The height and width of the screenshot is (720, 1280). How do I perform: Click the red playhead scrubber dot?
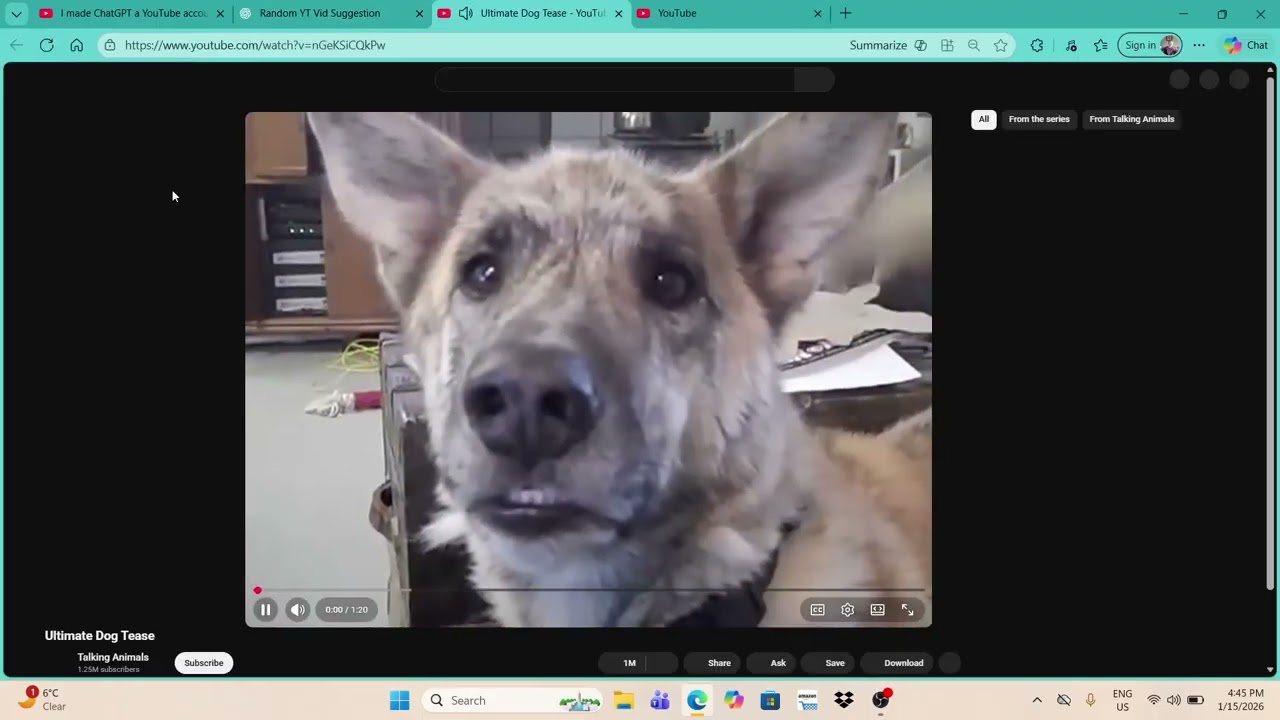pyautogui.click(x=257, y=590)
